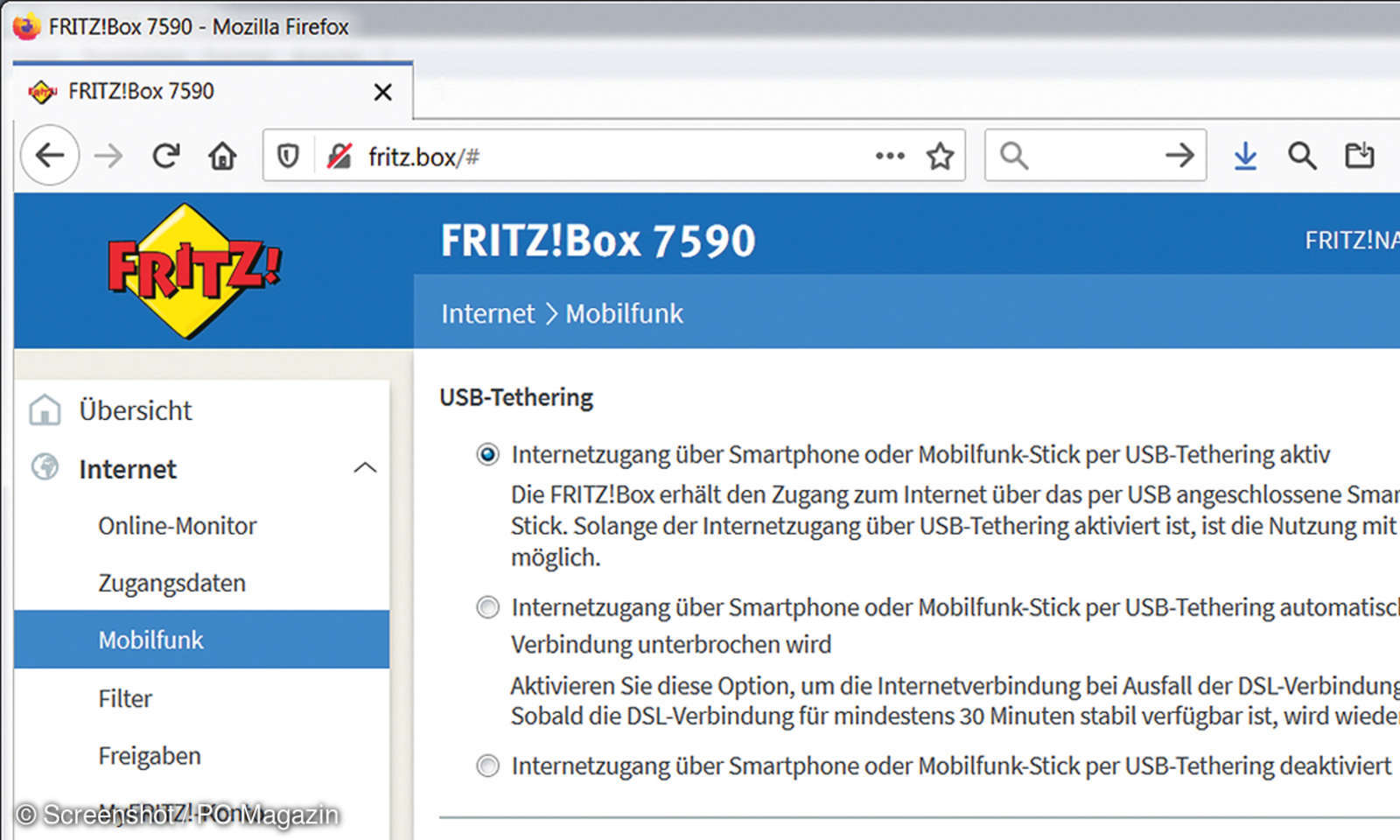Open the search engine selector in search bar
The image size is (1400, 840).
(x=1013, y=155)
